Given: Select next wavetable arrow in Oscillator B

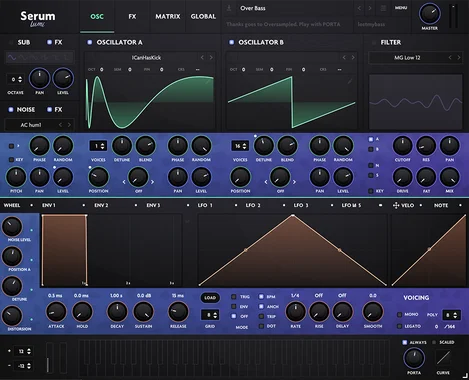Looking at the screenshot, I should click(x=353, y=58).
